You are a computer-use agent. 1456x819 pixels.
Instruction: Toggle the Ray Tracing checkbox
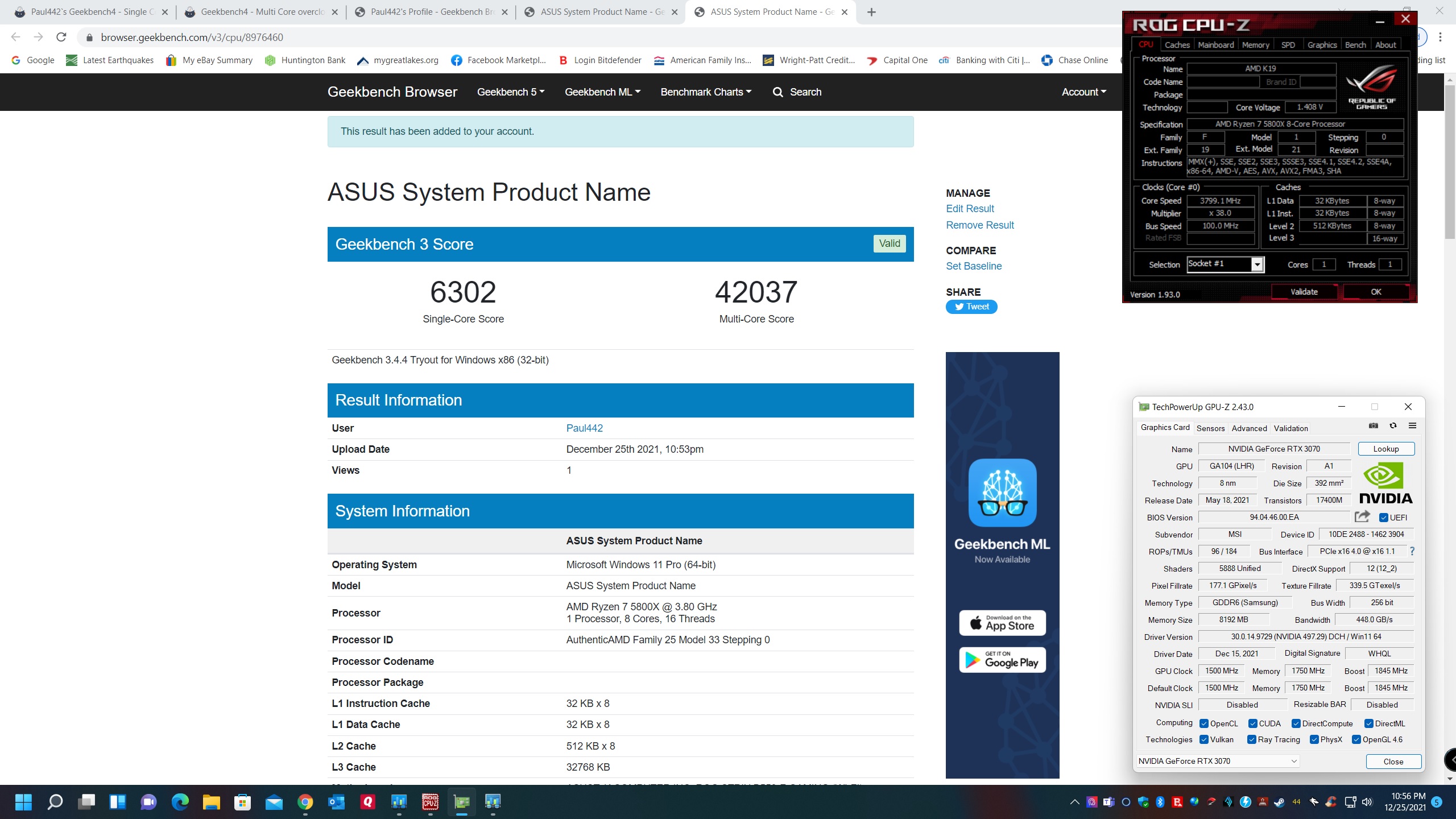tap(1252, 739)
